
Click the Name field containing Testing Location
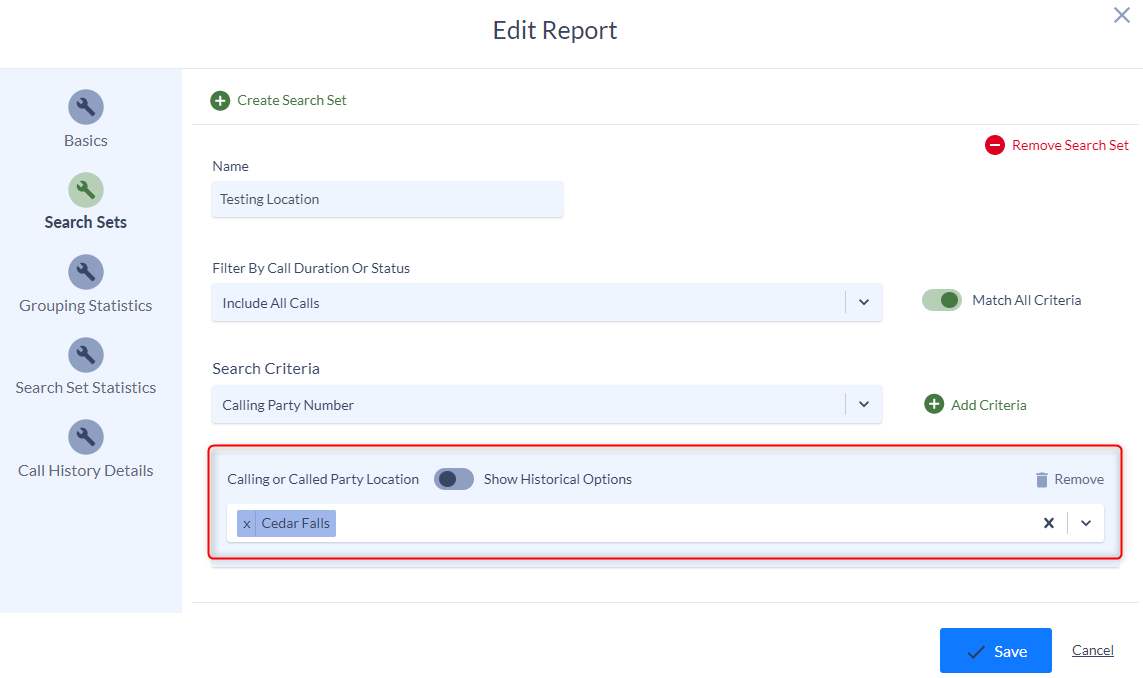pyautogui.click(x=387, y=199)
